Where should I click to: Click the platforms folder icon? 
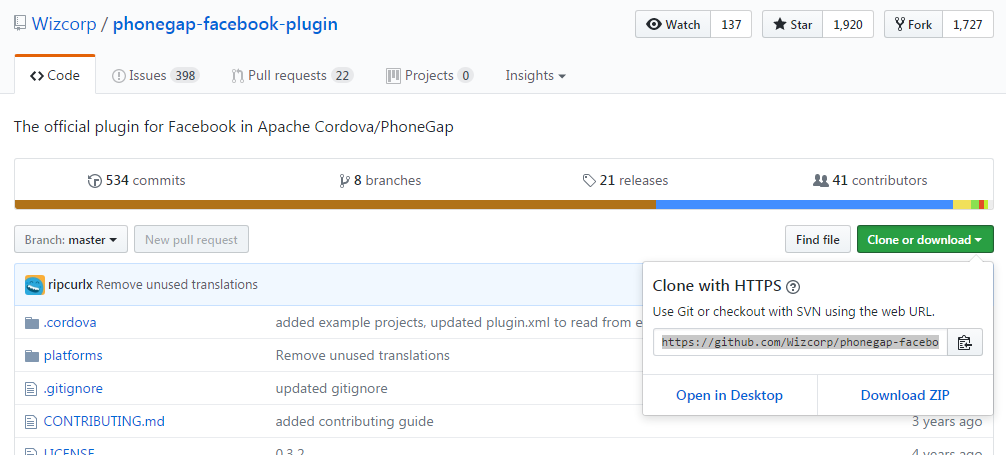pos(32,356)
